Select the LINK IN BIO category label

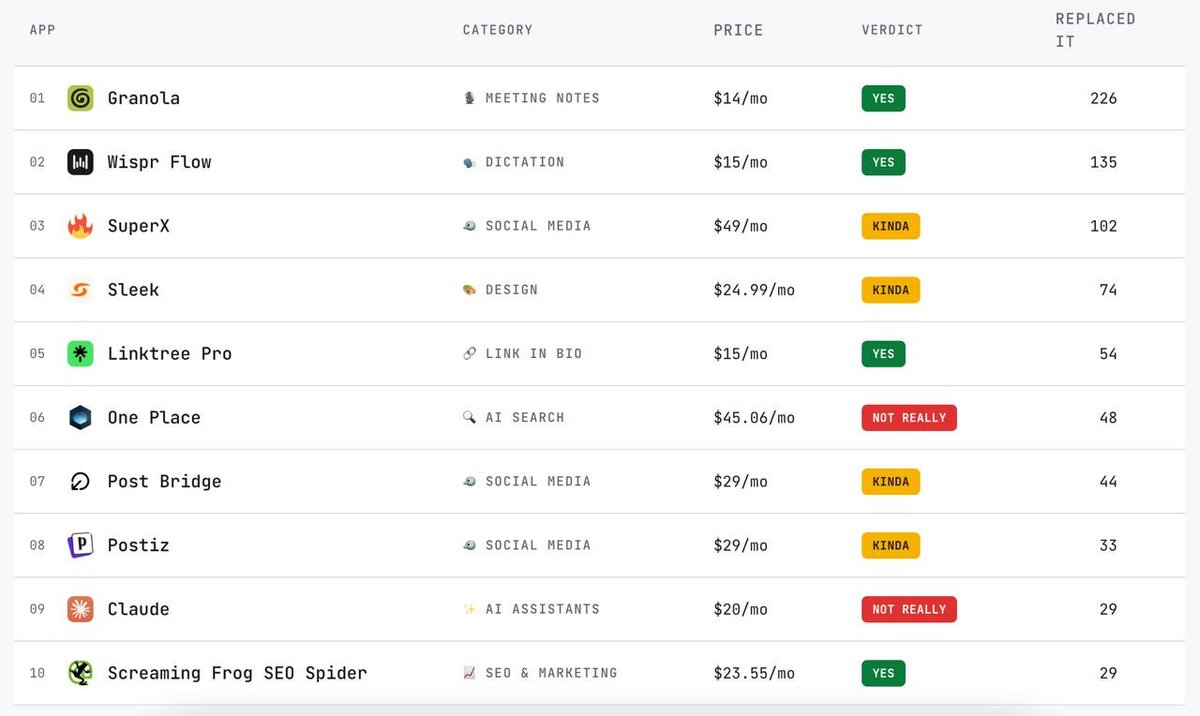click(x=534, y=354)
